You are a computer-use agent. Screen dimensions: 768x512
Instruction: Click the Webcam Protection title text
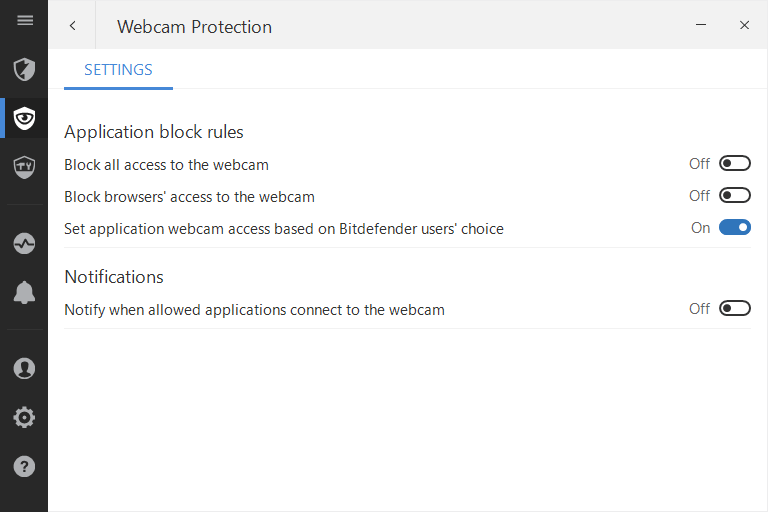[x=194, y=27]
